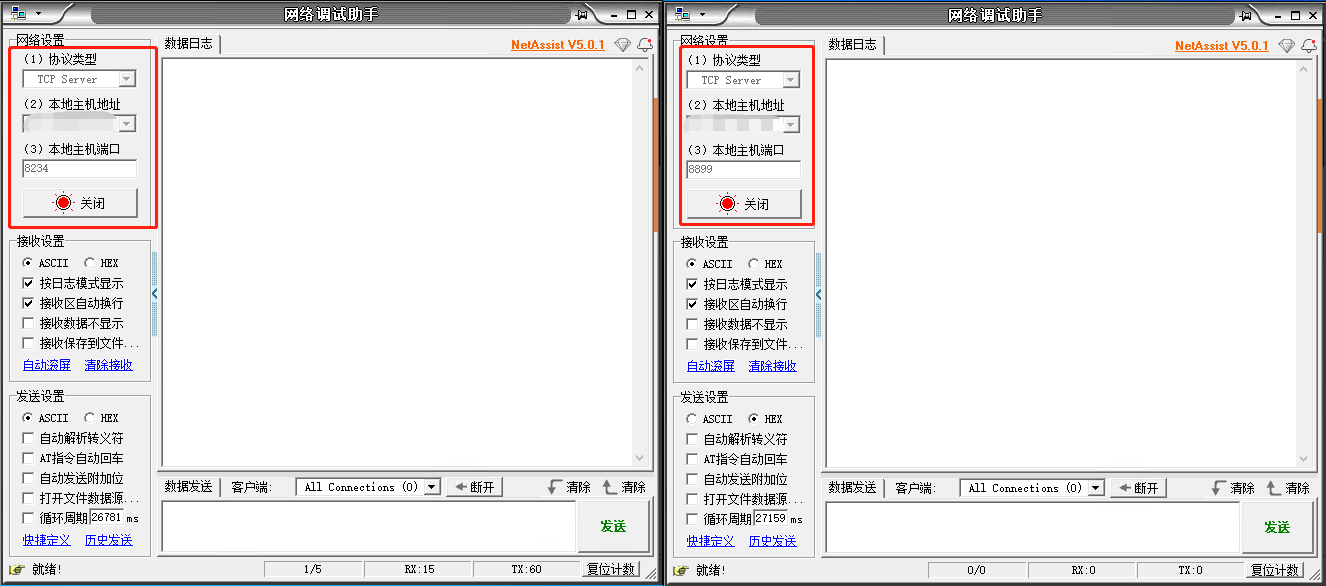
Task: Enable AT指令自动回车 in port 8899 window
Action: coord(692,459)
